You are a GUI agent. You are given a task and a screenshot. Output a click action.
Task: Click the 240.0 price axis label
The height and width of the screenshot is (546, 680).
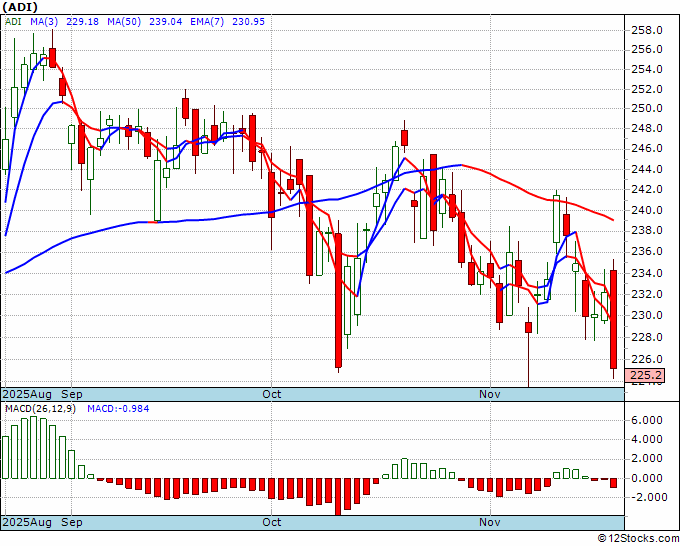tap(647, 210)
